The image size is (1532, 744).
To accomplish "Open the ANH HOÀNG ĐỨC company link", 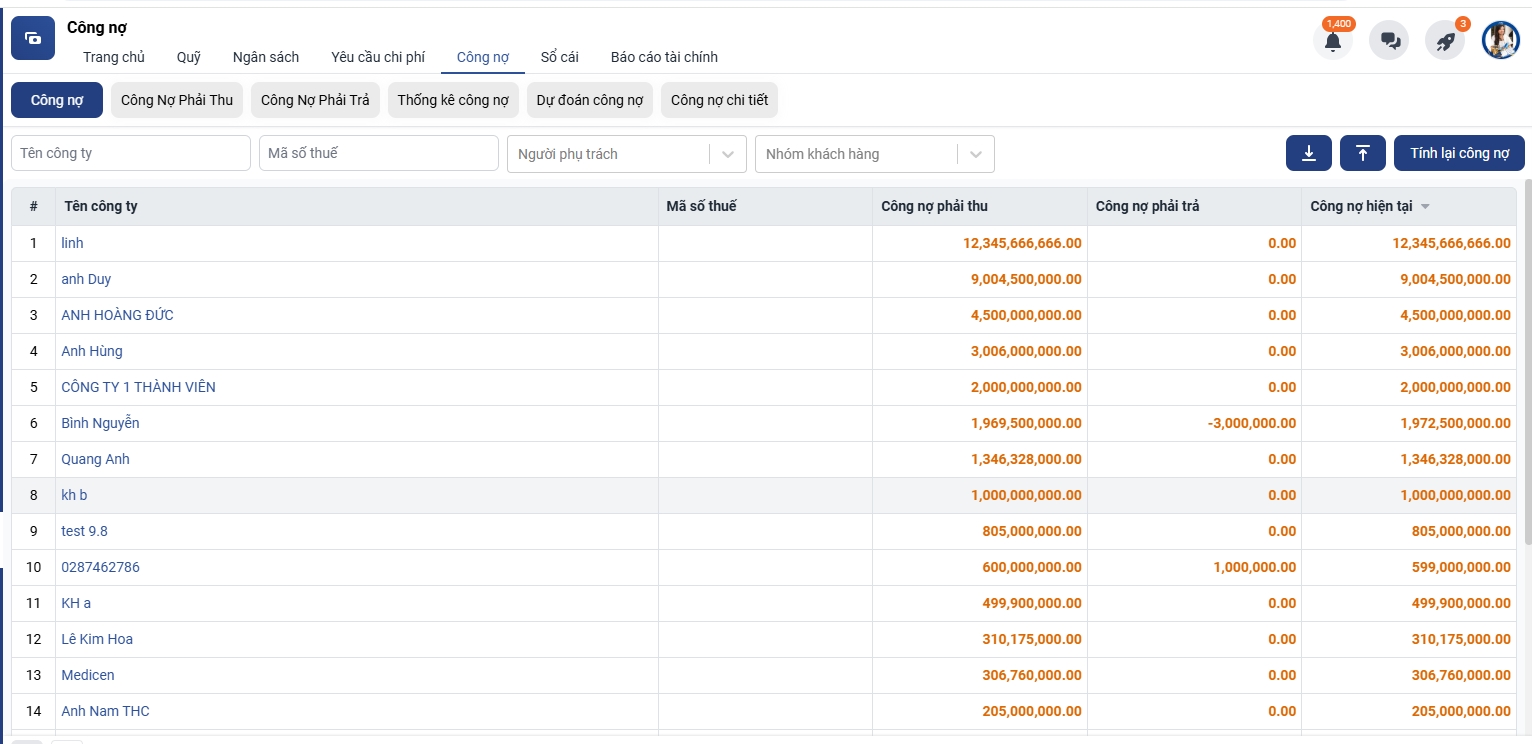I will (x=117, y=315).
